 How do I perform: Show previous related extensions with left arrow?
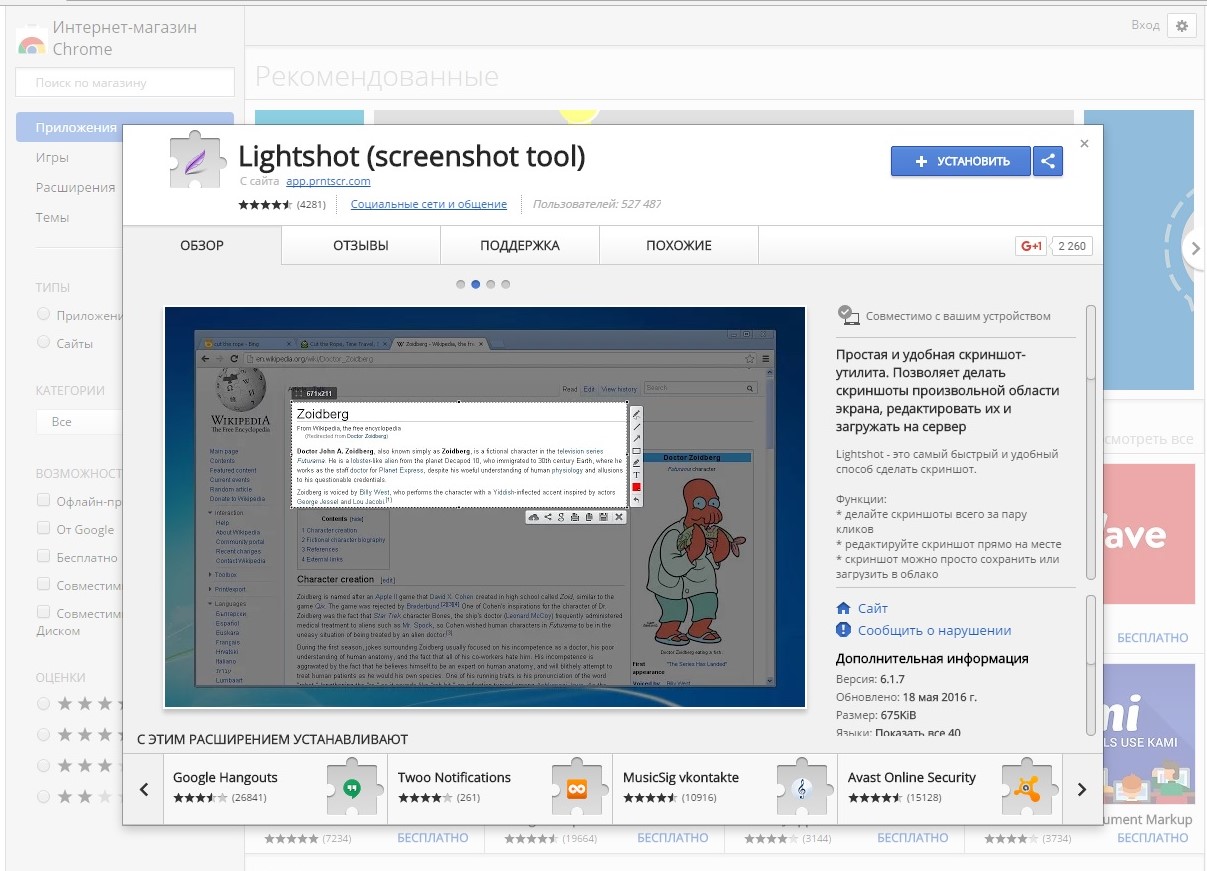coord(144,789)
